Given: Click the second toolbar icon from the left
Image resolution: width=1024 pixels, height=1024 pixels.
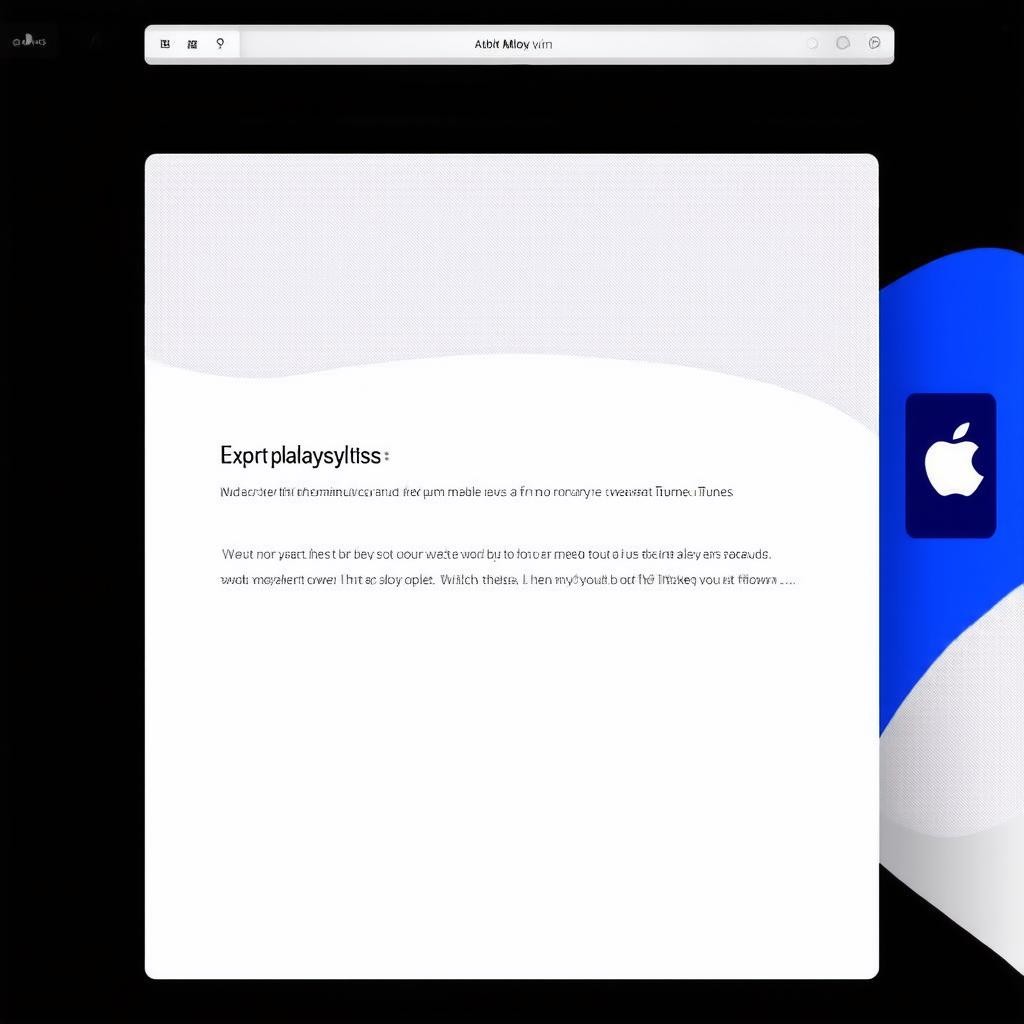Looking at the screenshot, I should [192, 44].
